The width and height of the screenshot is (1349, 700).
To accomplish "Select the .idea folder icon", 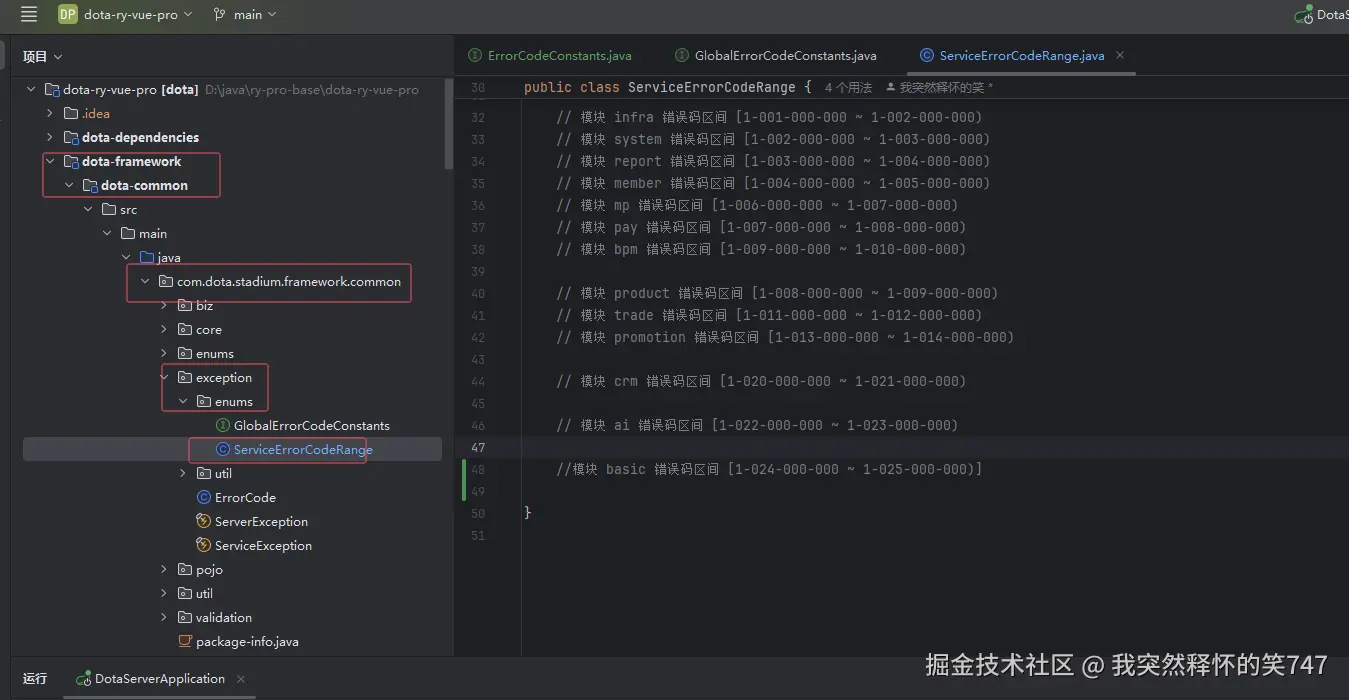I will click(70, 113).
